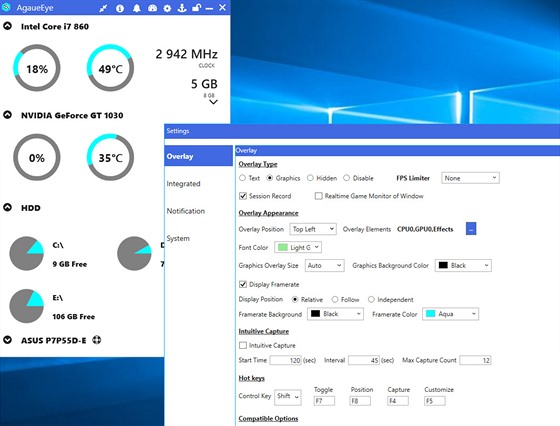This screenshot has width=560, height=426.
Task: Open the Graphics Overlay Size dropdown
Action: (x=324, y=265)
